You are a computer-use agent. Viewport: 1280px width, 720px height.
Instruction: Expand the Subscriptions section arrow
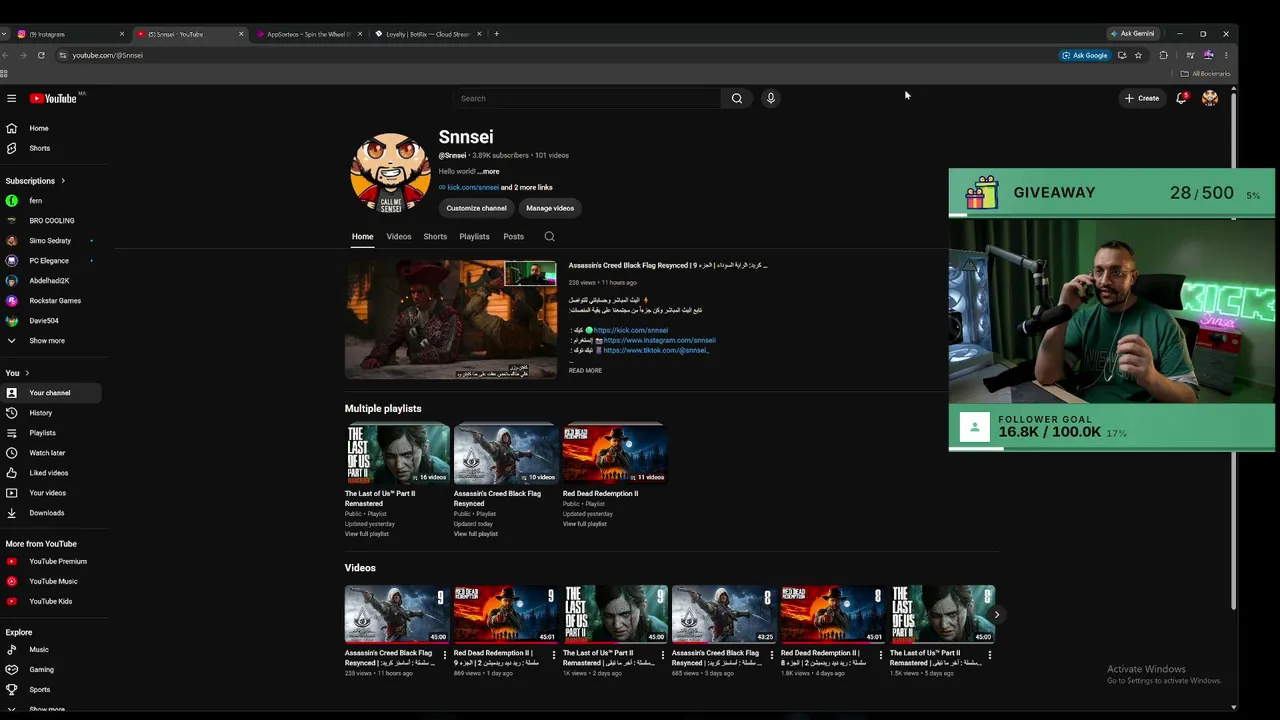(63, 181)
